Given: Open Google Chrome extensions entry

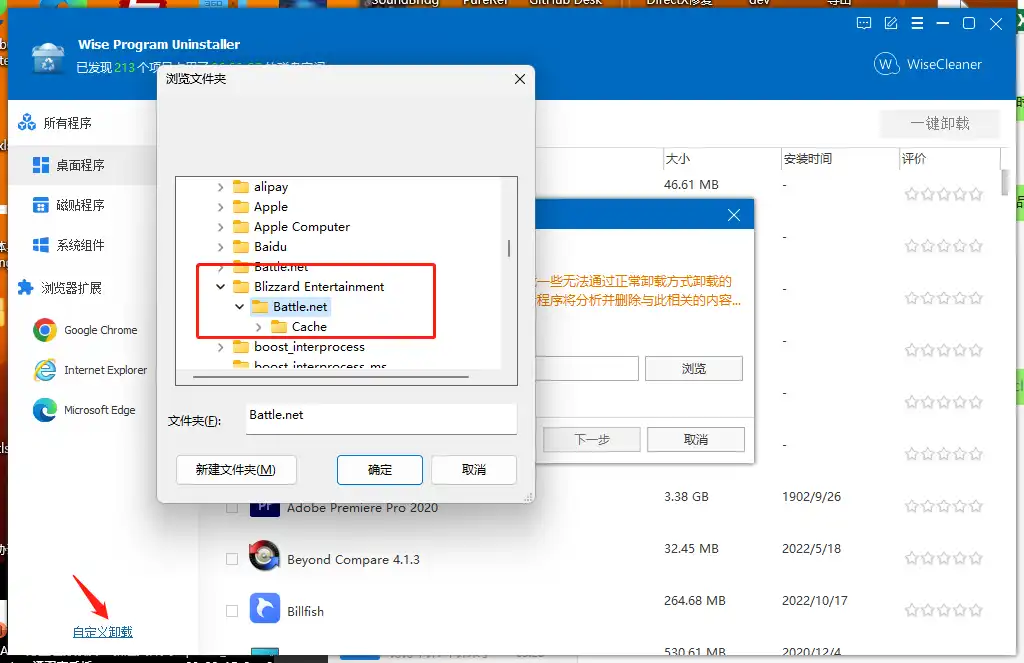Looking at the screenshot, I should point(101,331).
